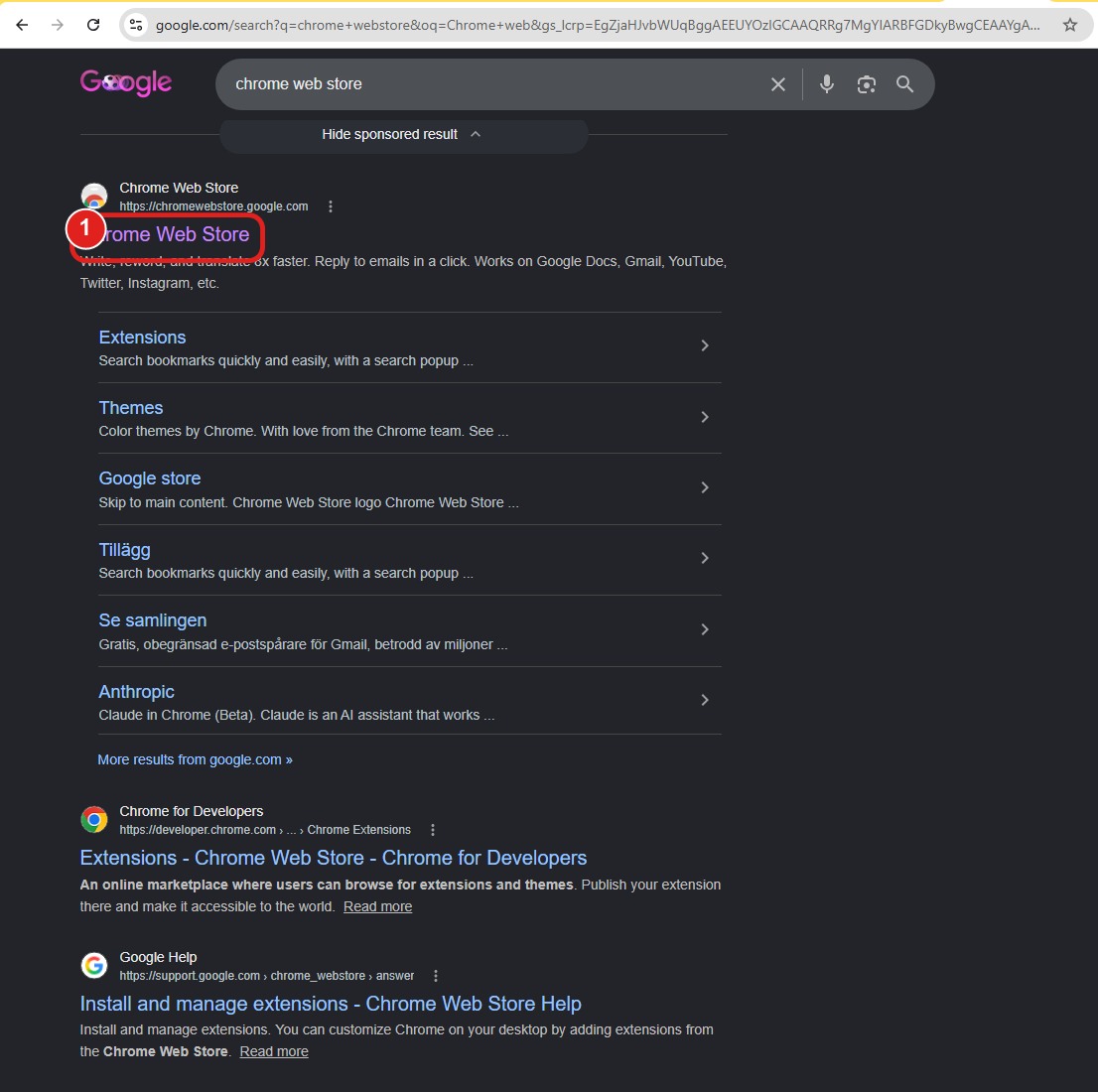Submit search with magnifier icon

[904, 84]
